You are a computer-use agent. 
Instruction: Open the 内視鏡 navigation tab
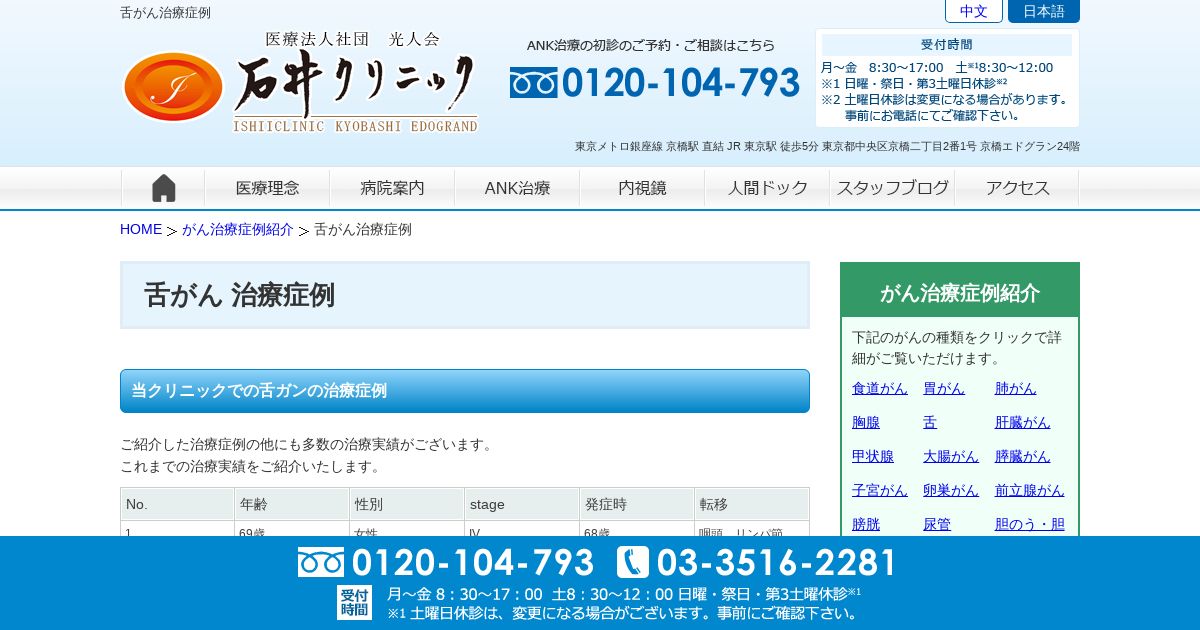[x=642, y=188]
